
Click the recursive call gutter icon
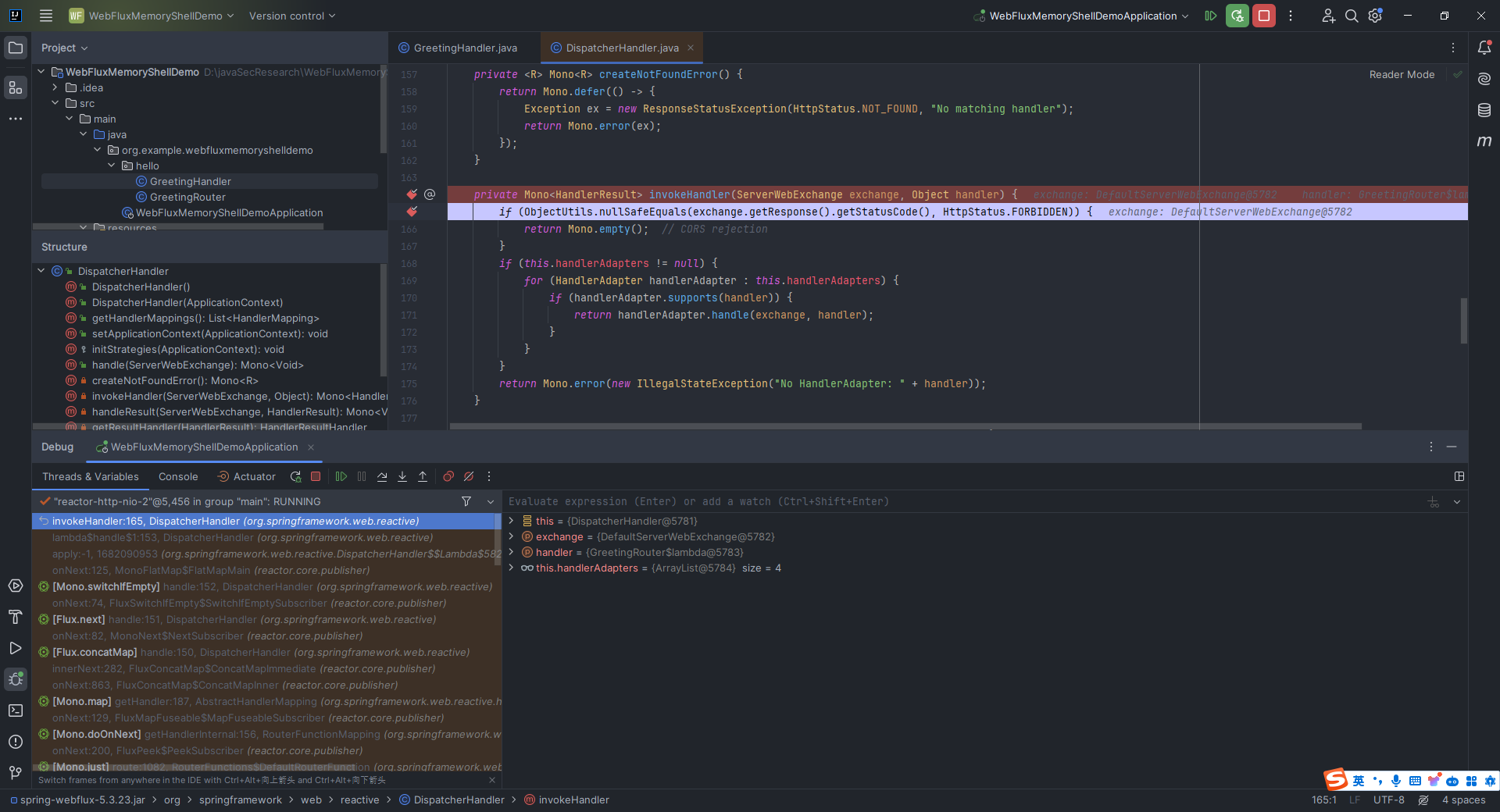430,194
